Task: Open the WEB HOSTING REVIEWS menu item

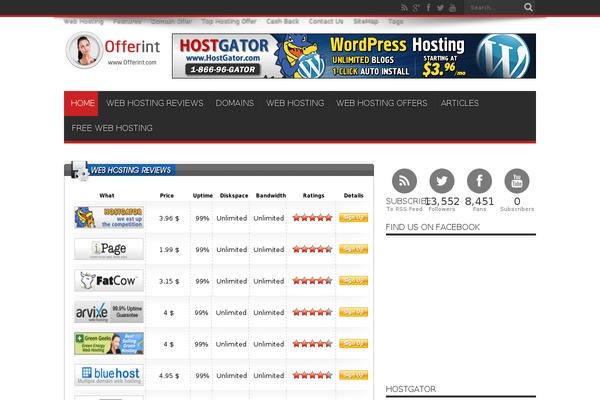Action: 154,103
